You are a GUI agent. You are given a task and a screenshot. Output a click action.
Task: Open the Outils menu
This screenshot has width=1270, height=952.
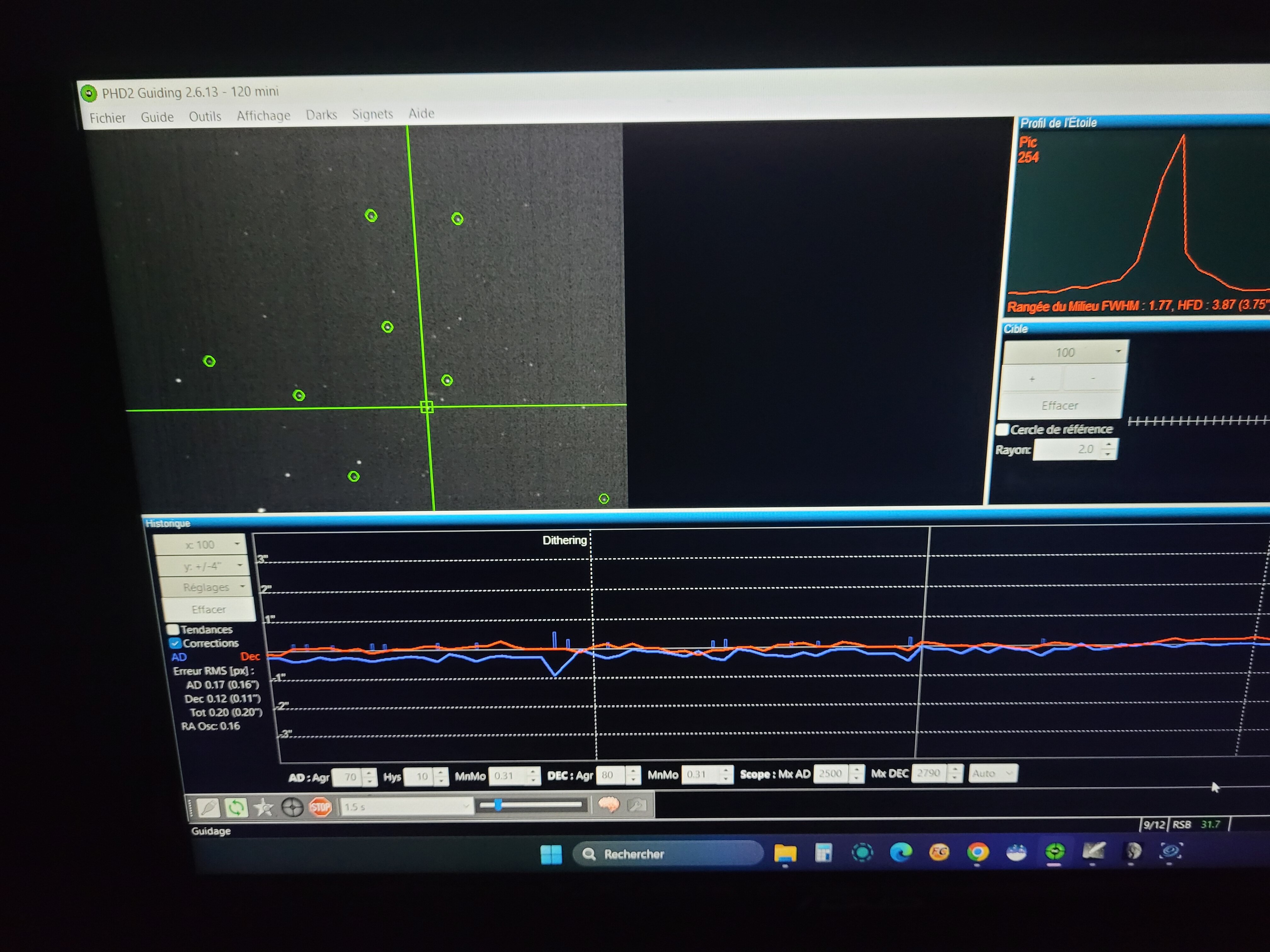pyautogui.click(x=205, y=116)
